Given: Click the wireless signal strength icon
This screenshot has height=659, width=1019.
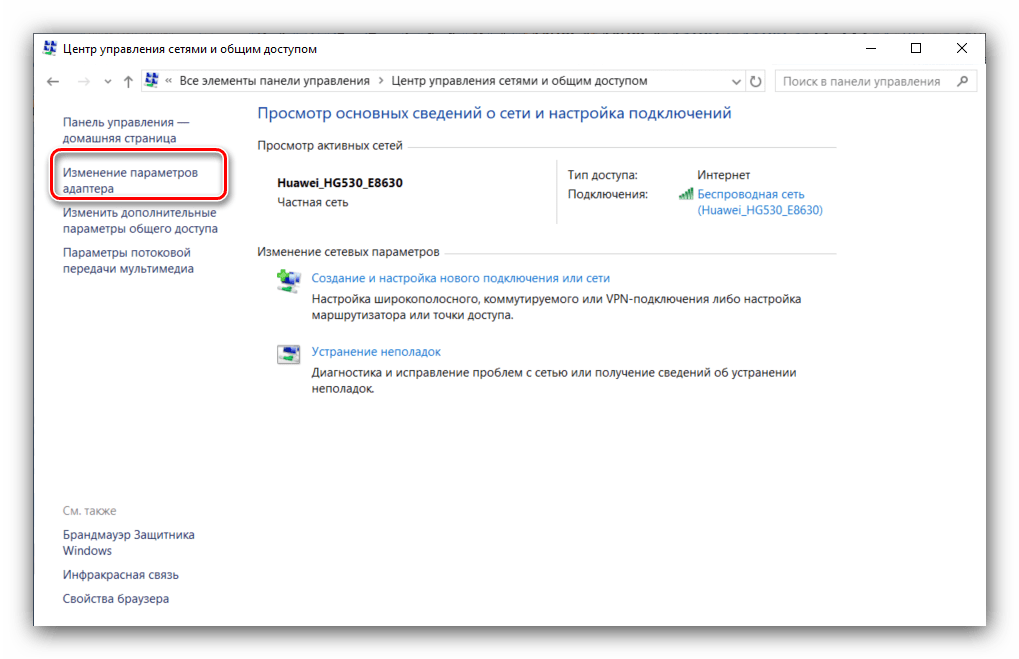Looking at the screenshot, I should [x=685, y=194].
